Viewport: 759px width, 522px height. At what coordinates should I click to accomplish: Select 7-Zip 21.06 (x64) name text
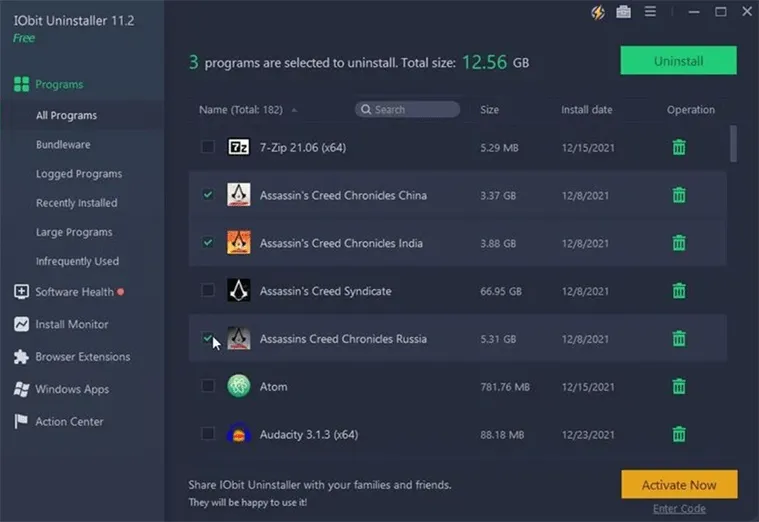303,148
